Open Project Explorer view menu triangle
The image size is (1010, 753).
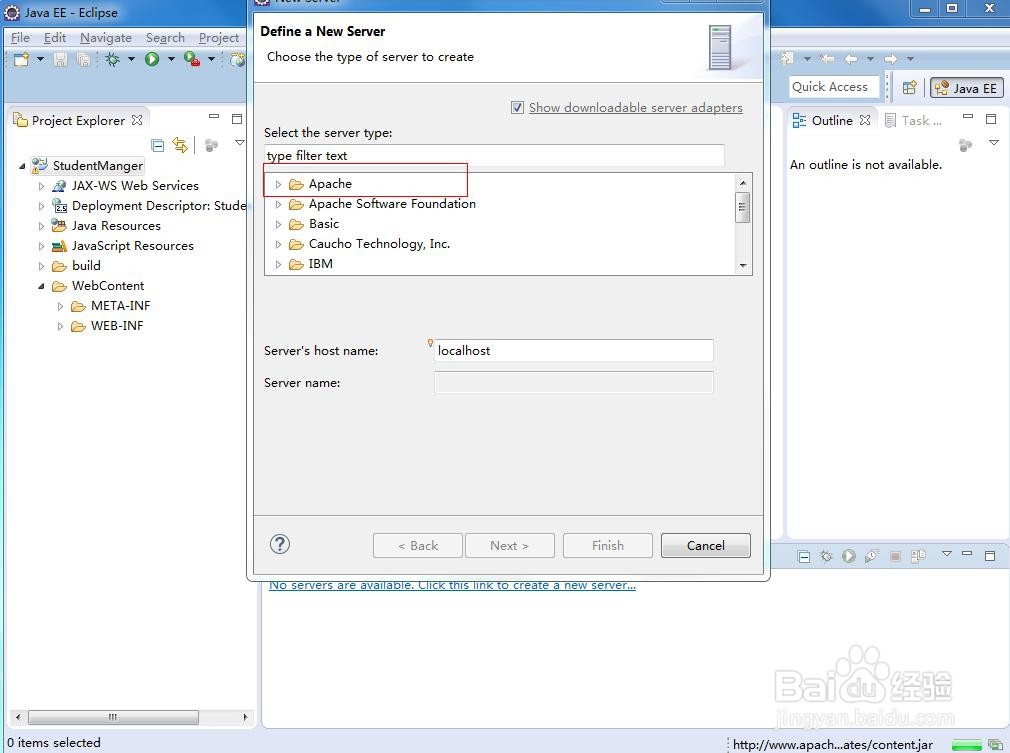coord(240,143)
